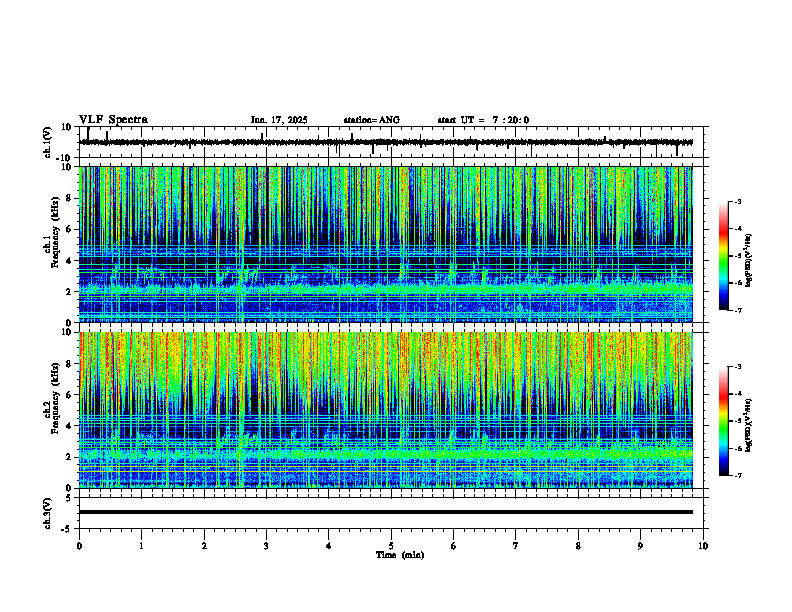The image size is (792, 612).
Task: Click tick label "5" on the time axis
Action: pyautogui.click(x=391, y=546)
